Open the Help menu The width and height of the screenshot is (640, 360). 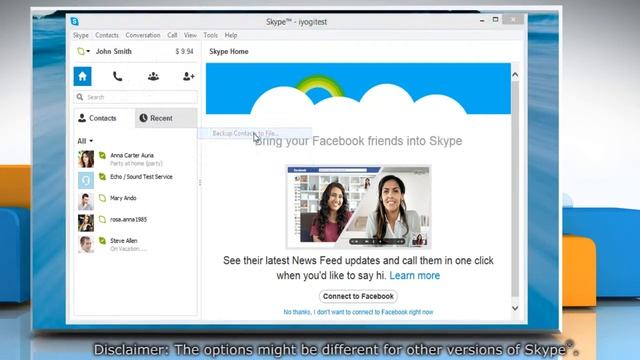(231, 35)
